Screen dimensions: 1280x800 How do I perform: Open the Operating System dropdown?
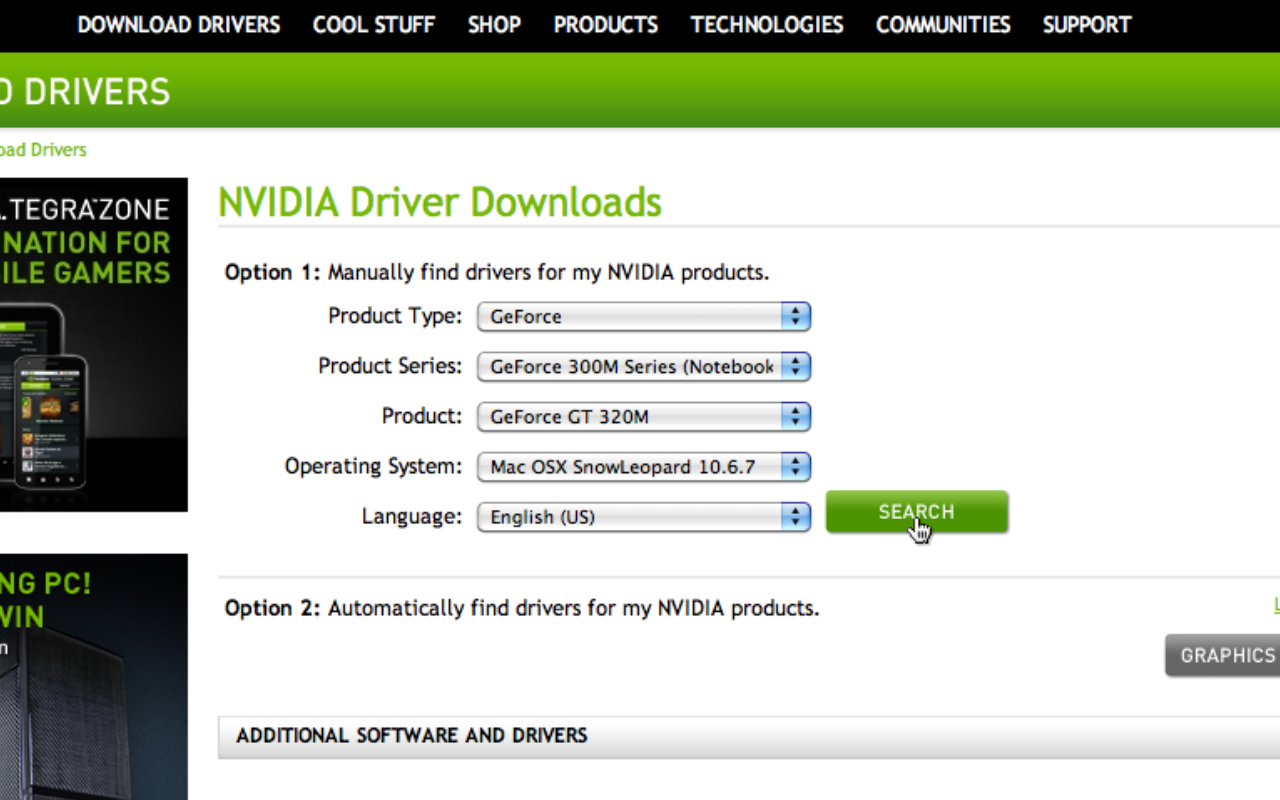(644, 467)
